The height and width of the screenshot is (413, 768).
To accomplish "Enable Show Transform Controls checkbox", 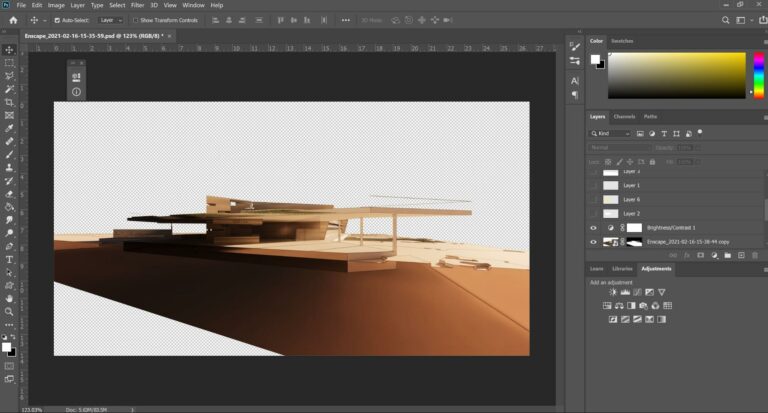I will pos(136,21).
